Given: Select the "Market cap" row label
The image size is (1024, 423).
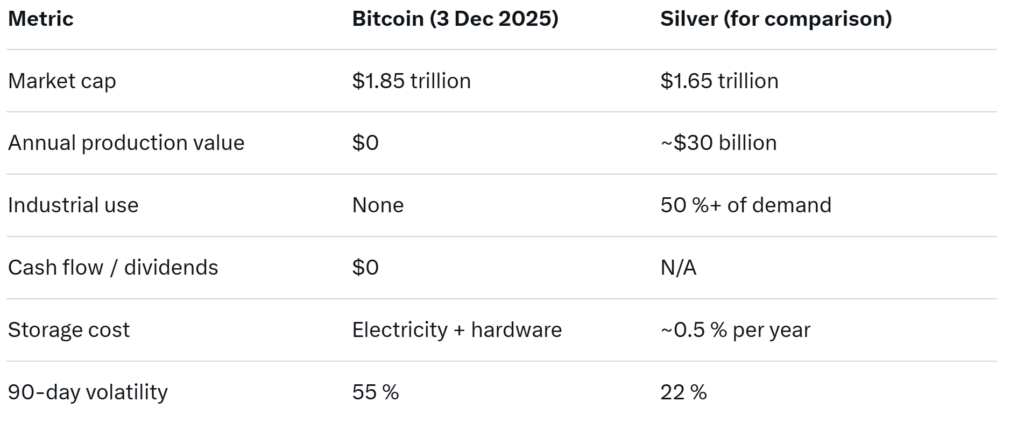Looking at the screenshot, I should [x=62, y=81].
